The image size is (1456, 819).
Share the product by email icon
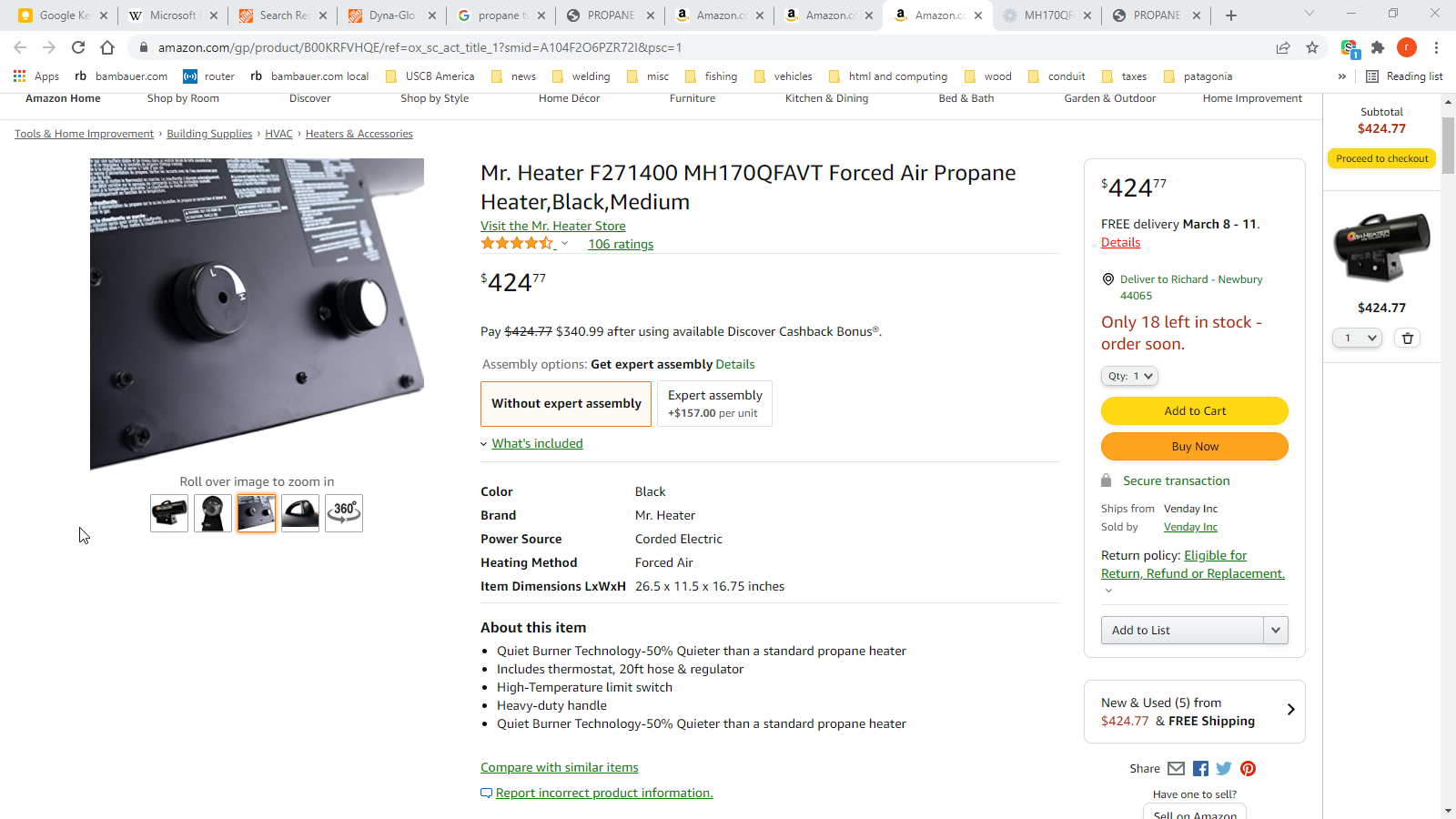pyautogui.click(x=1176, y=769)
